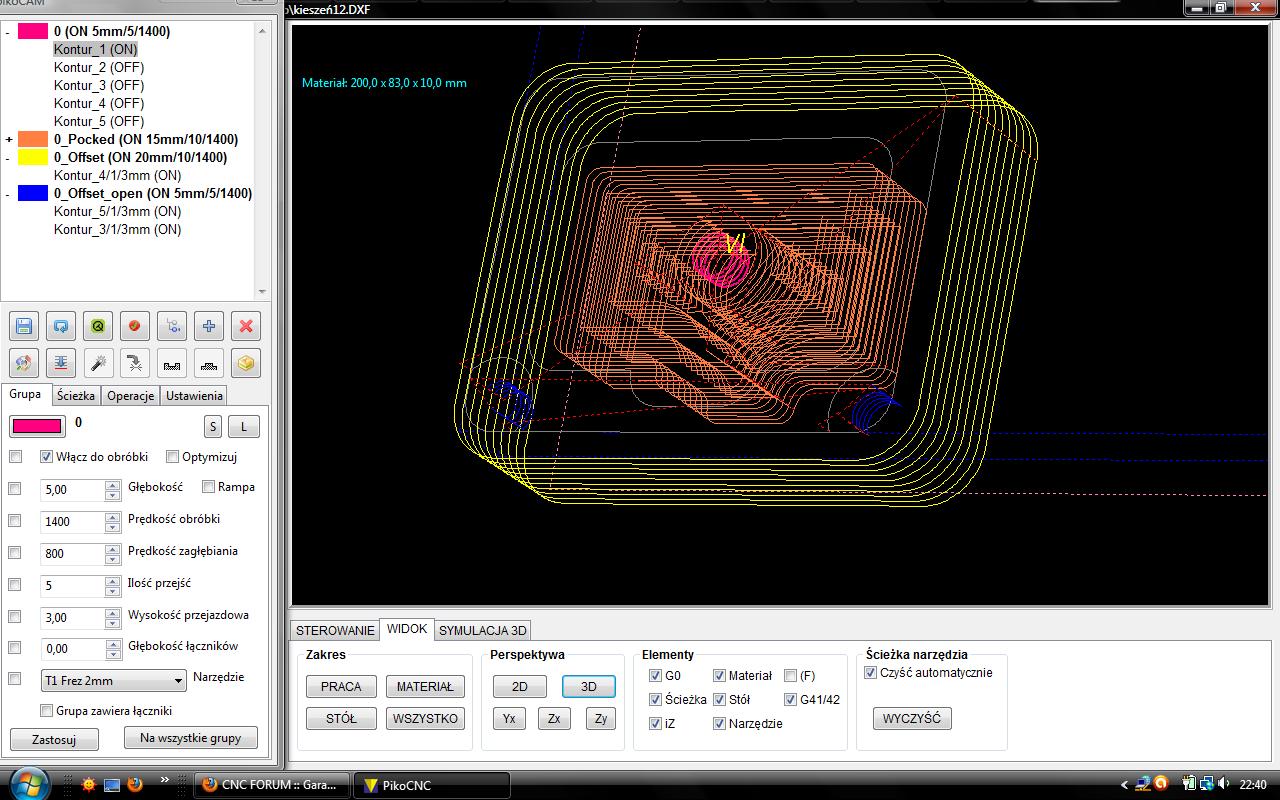Switch to the Ścieżka tab
This screenshot has width=1280, height=800.
pyautogui.click(x=76, y=396)
